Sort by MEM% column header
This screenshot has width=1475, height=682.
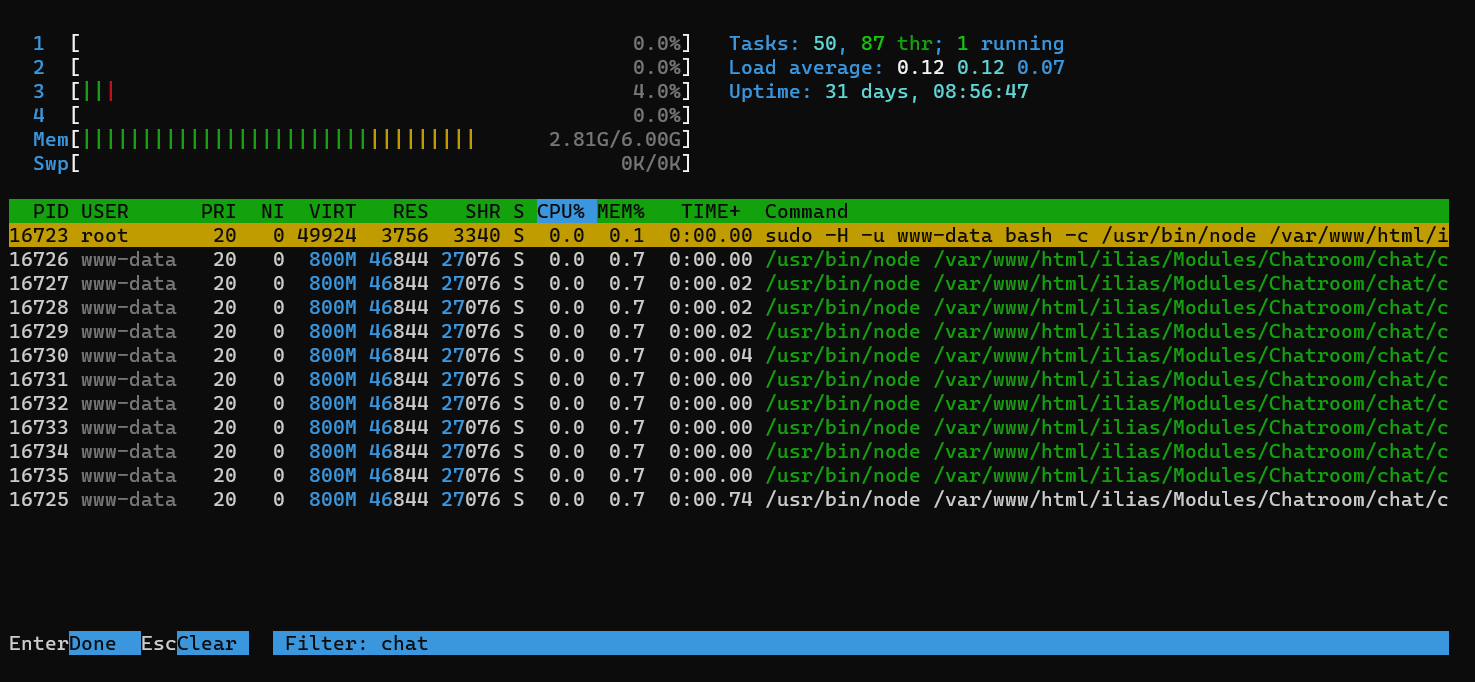621,211
